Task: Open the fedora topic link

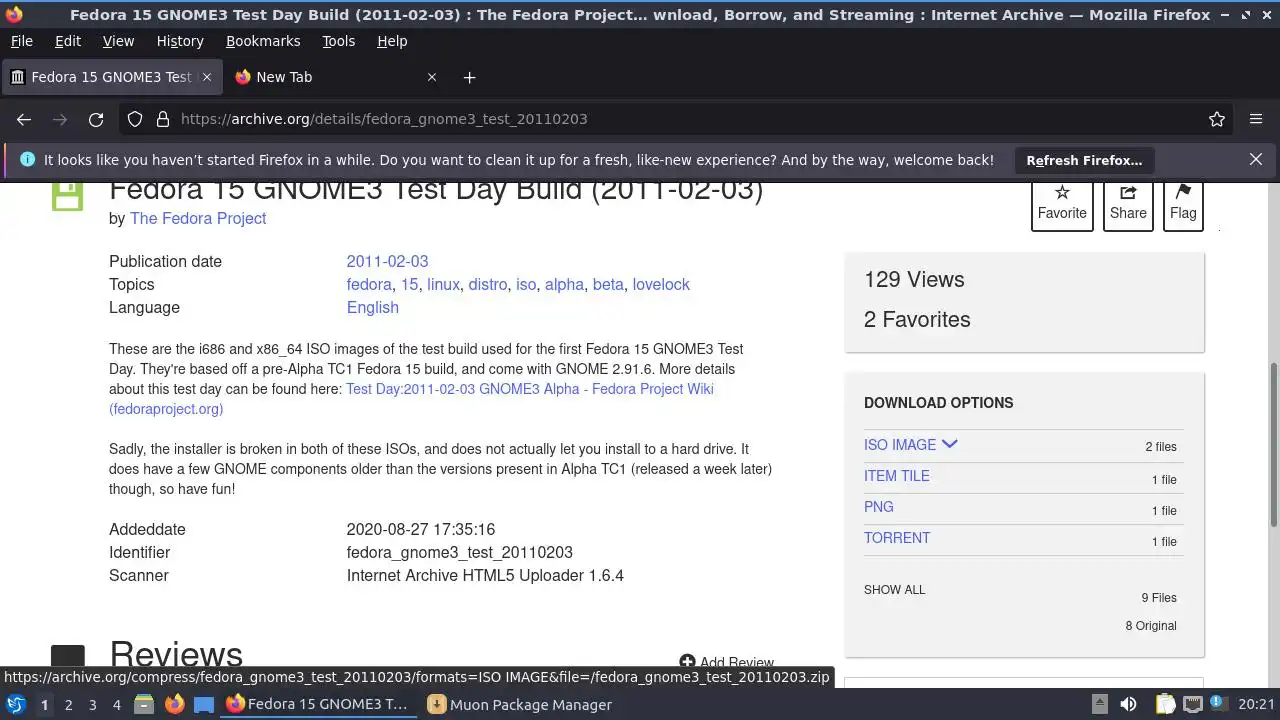Action: tap(369, 284)
